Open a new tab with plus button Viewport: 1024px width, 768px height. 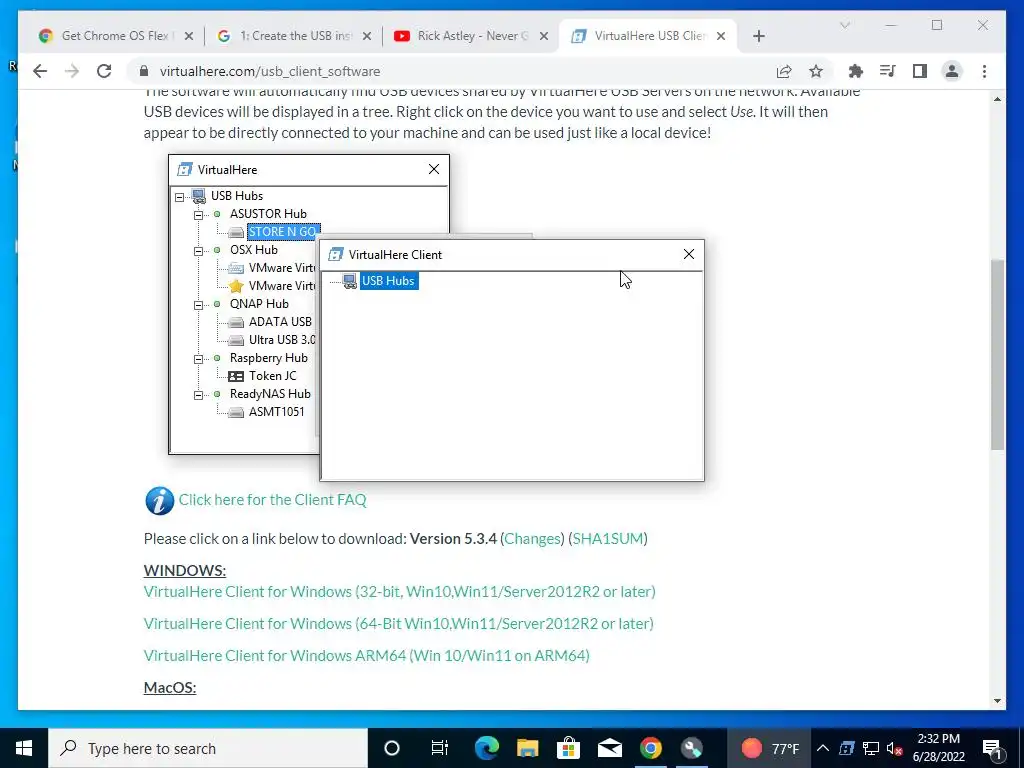tap(758, 36)
